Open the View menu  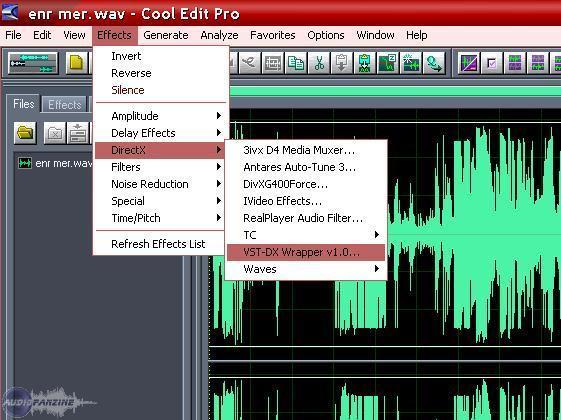click(x=74, y=35)
